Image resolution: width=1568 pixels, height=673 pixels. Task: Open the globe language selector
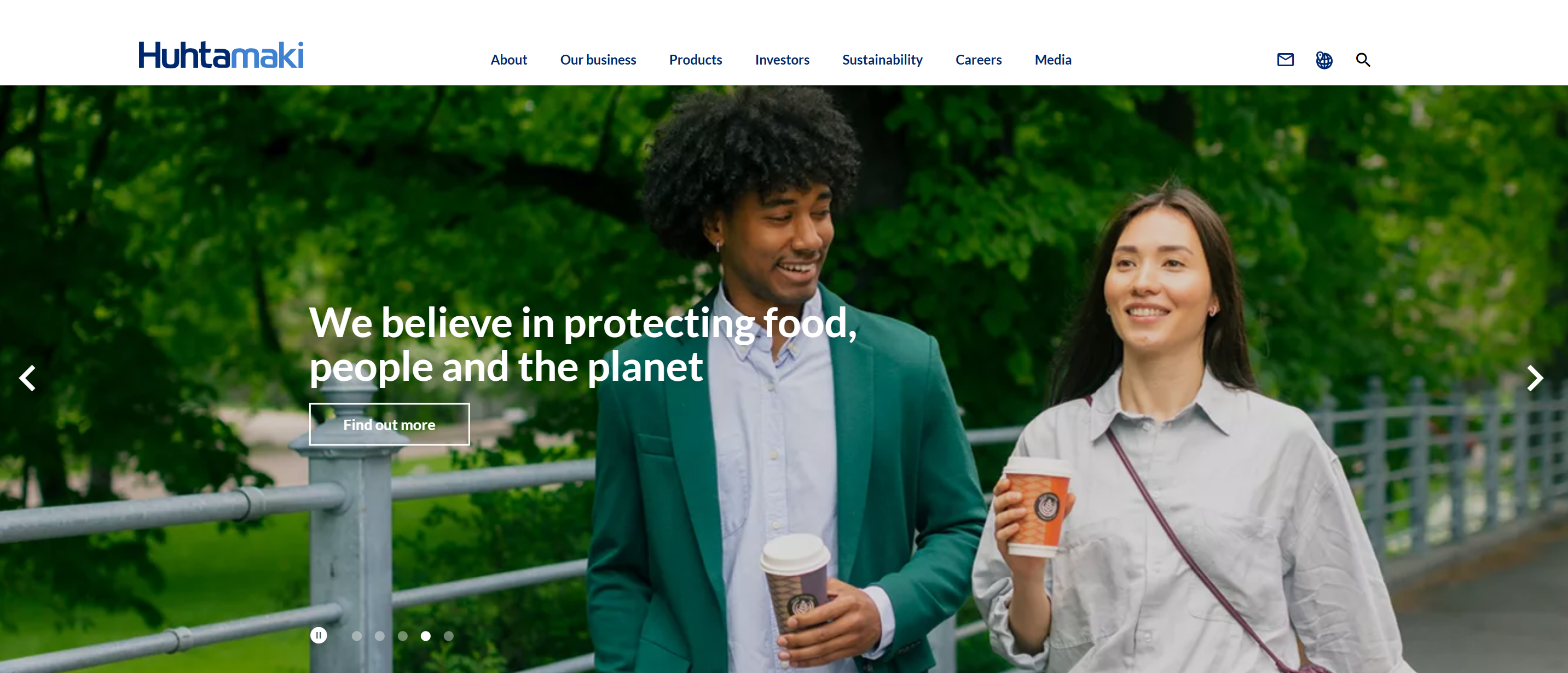tap(1324, 60)
